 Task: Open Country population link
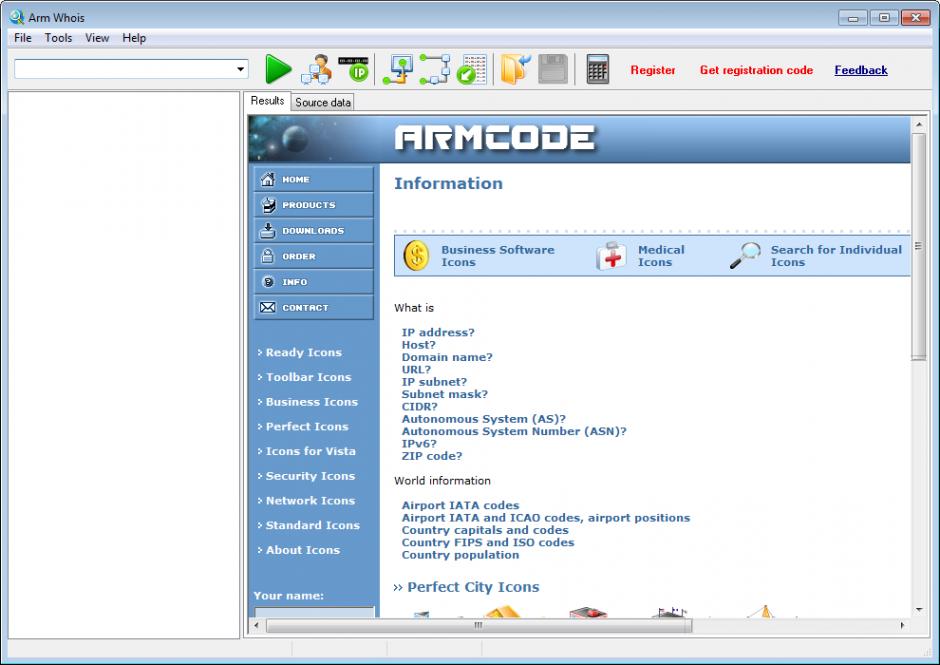click(x=460, y=555)
